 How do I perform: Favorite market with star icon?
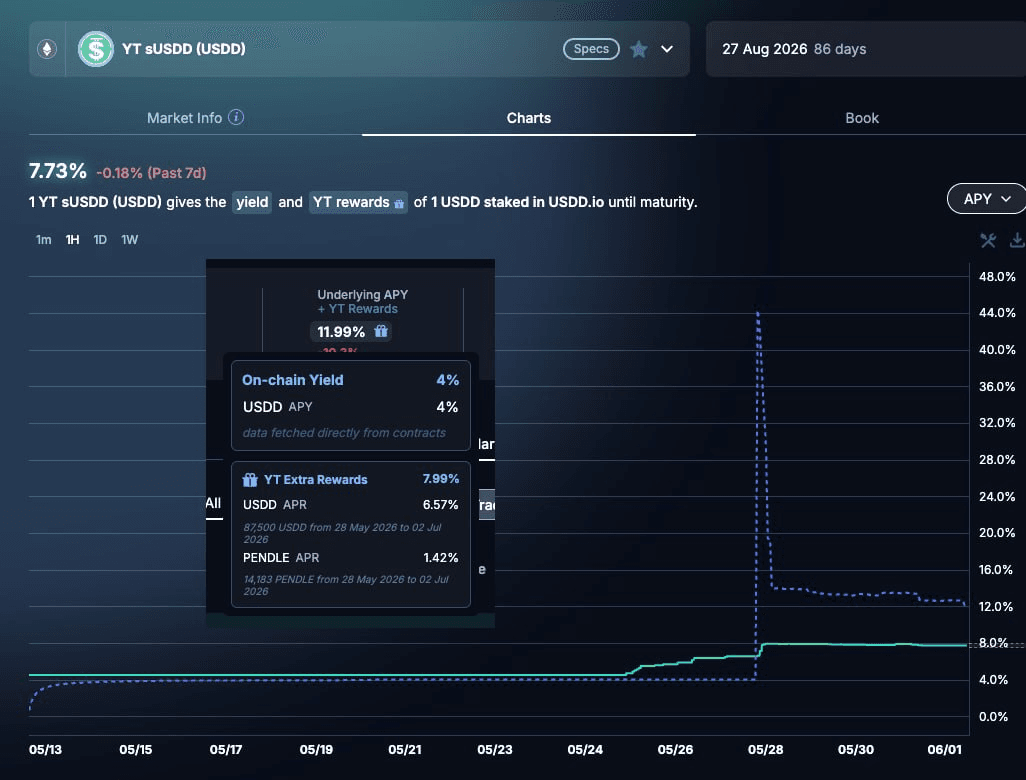(x=639, y=49)
